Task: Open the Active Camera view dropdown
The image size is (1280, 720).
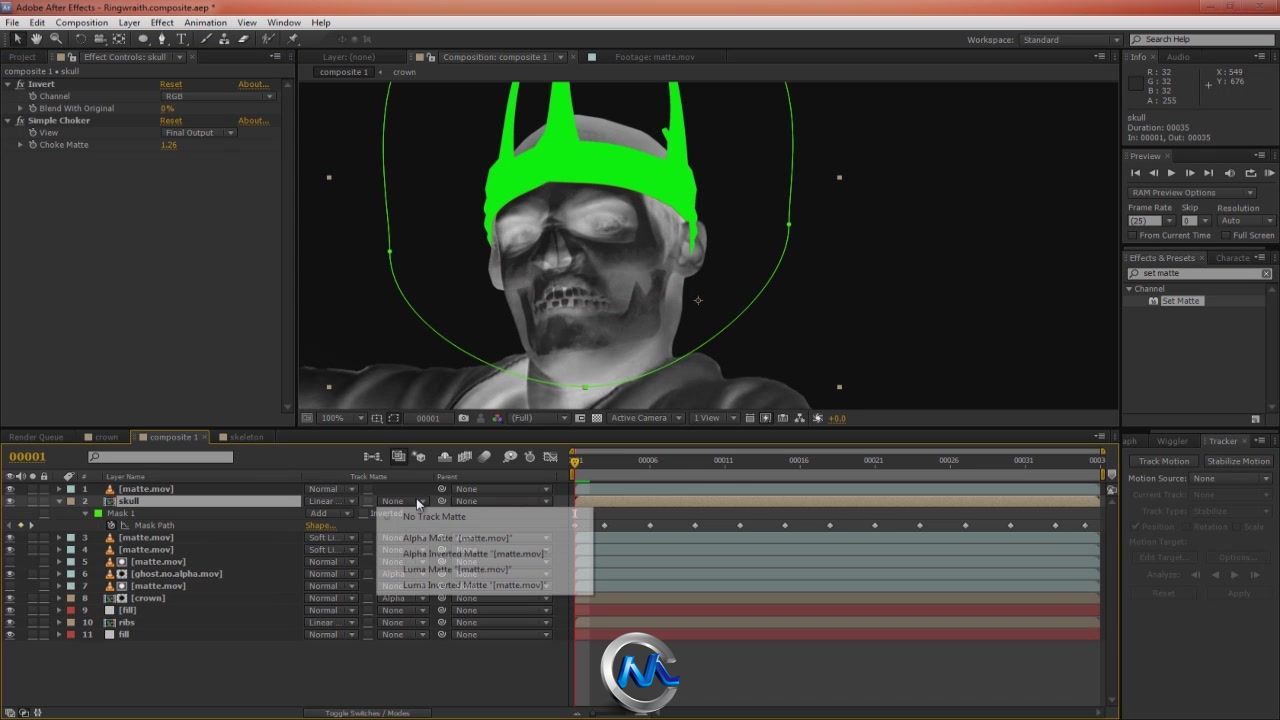Action: (646, 418)
